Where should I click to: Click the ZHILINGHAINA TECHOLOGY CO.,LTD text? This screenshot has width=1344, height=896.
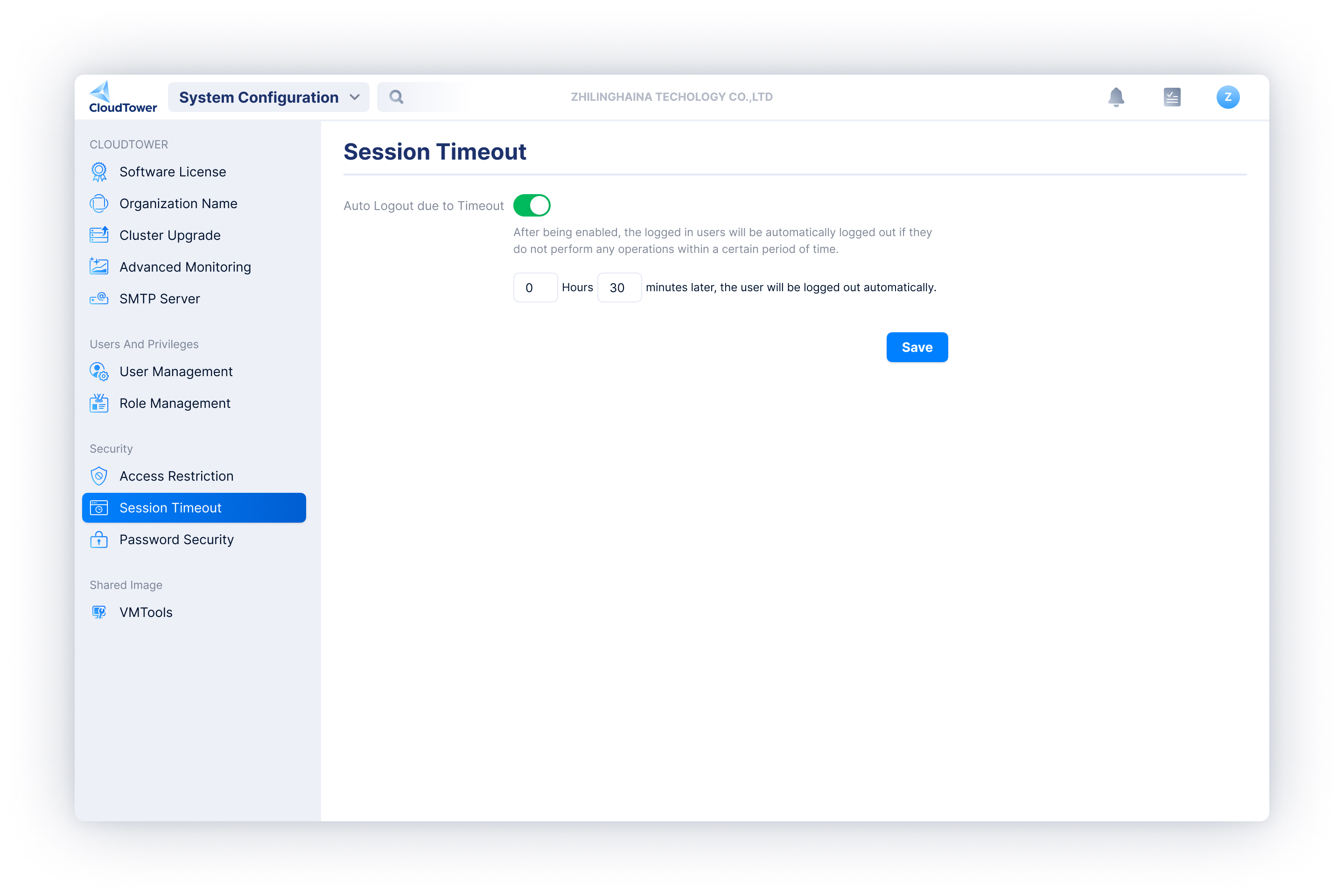point(672,97)
